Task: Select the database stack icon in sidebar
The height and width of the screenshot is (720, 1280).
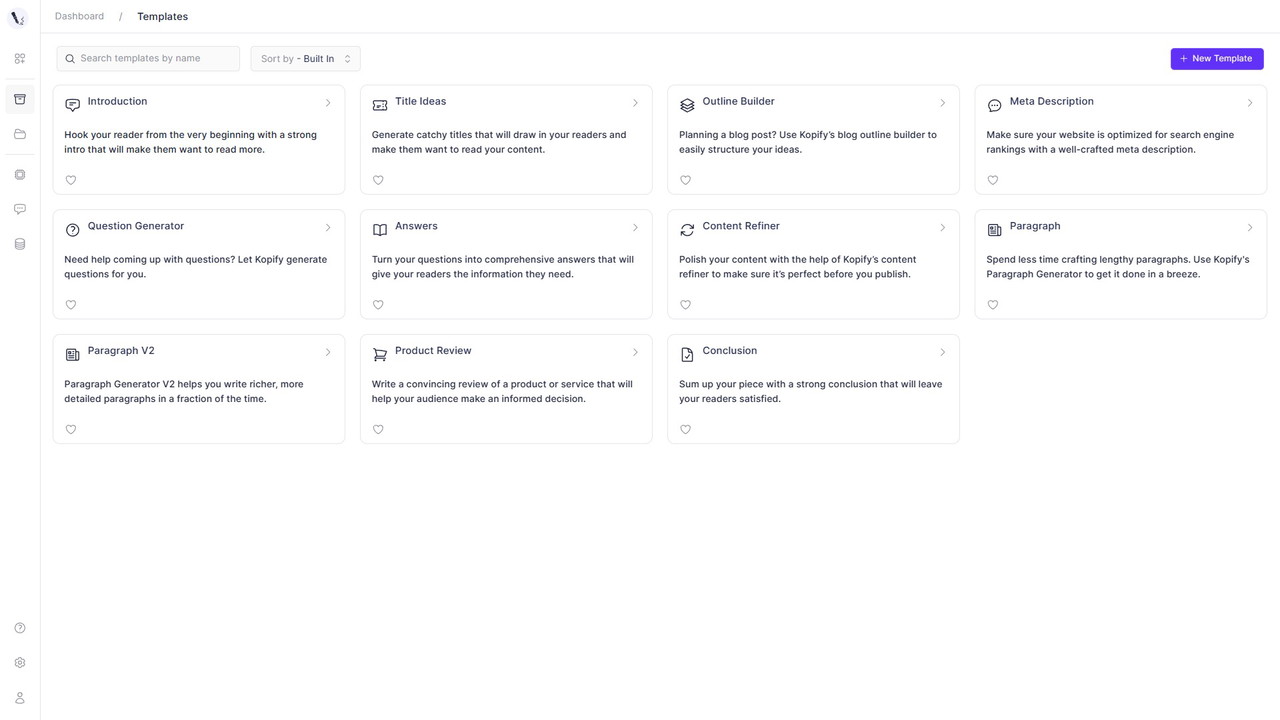Action: [20, 244]
